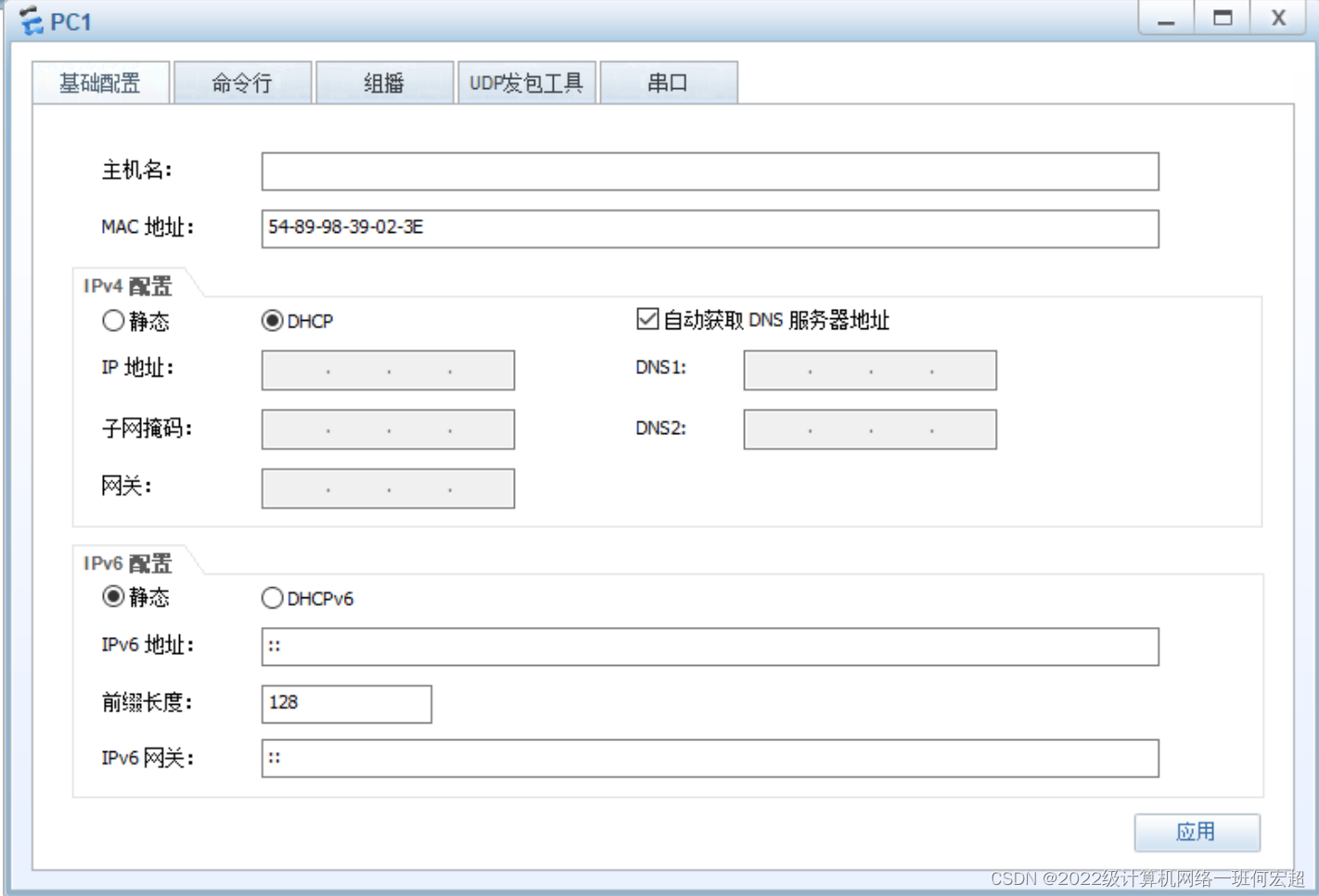
Task: Switch to the 命令行 tab
Action: pos(241,83)
